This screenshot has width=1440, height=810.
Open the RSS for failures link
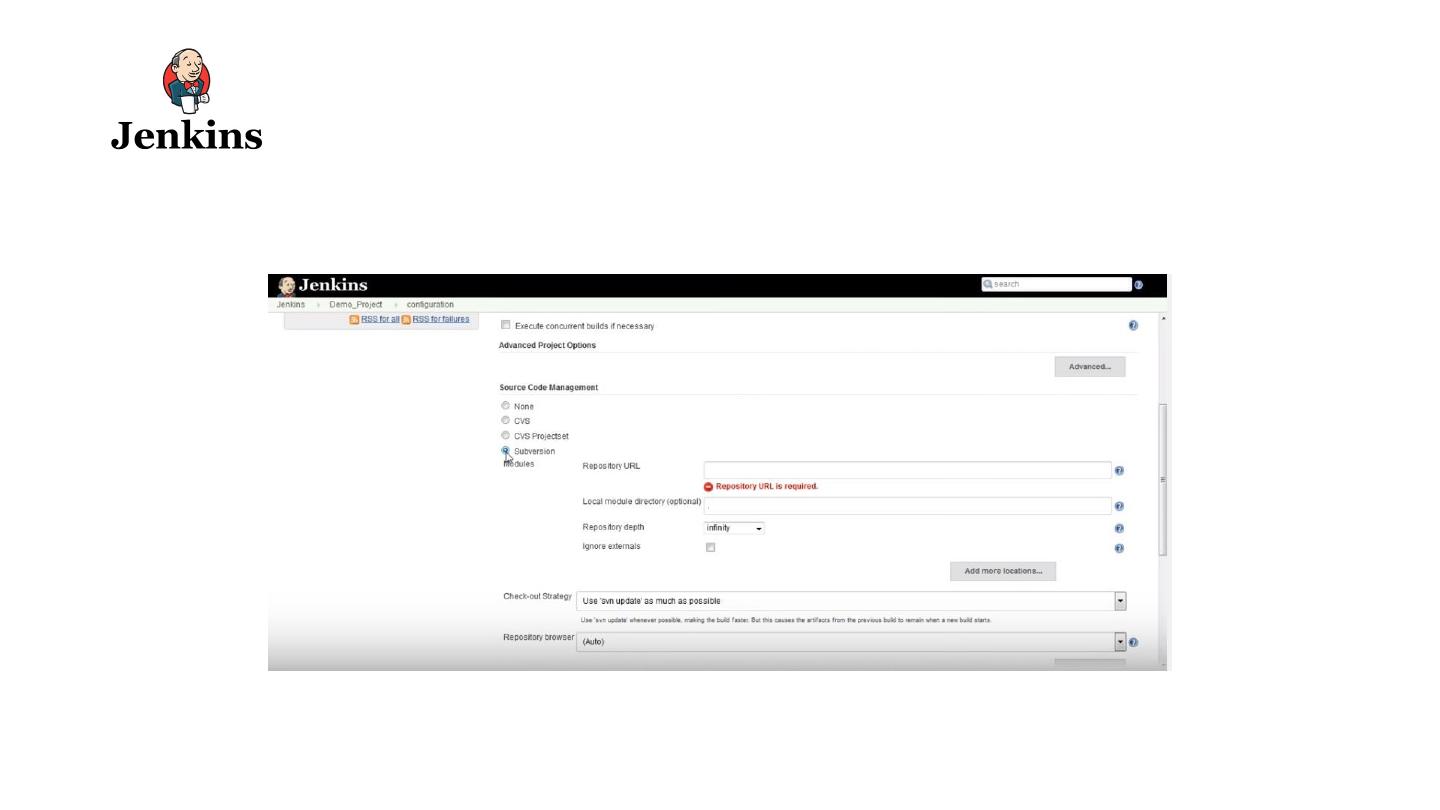point(441,320)
